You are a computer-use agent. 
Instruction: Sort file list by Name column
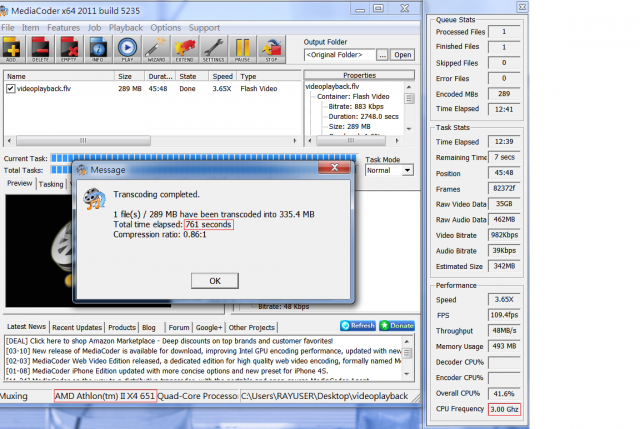tap(59, 76)
